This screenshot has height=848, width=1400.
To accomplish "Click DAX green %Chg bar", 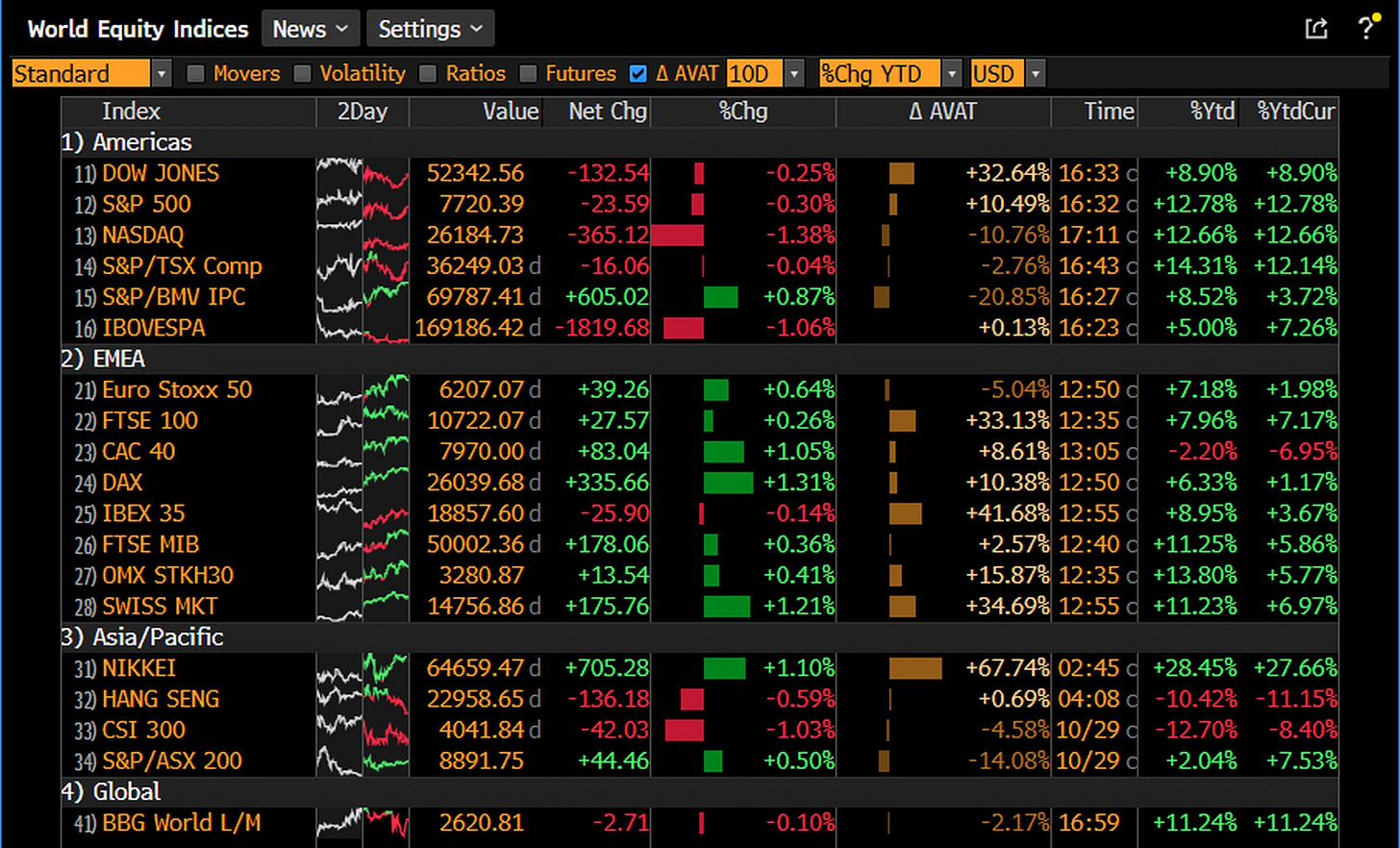I will point(728,482).
